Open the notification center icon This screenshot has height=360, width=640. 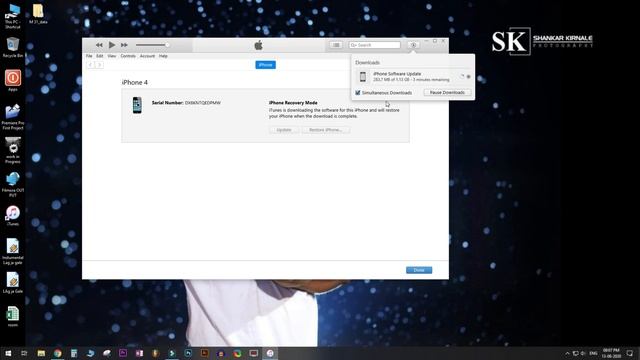pos(630,353)
